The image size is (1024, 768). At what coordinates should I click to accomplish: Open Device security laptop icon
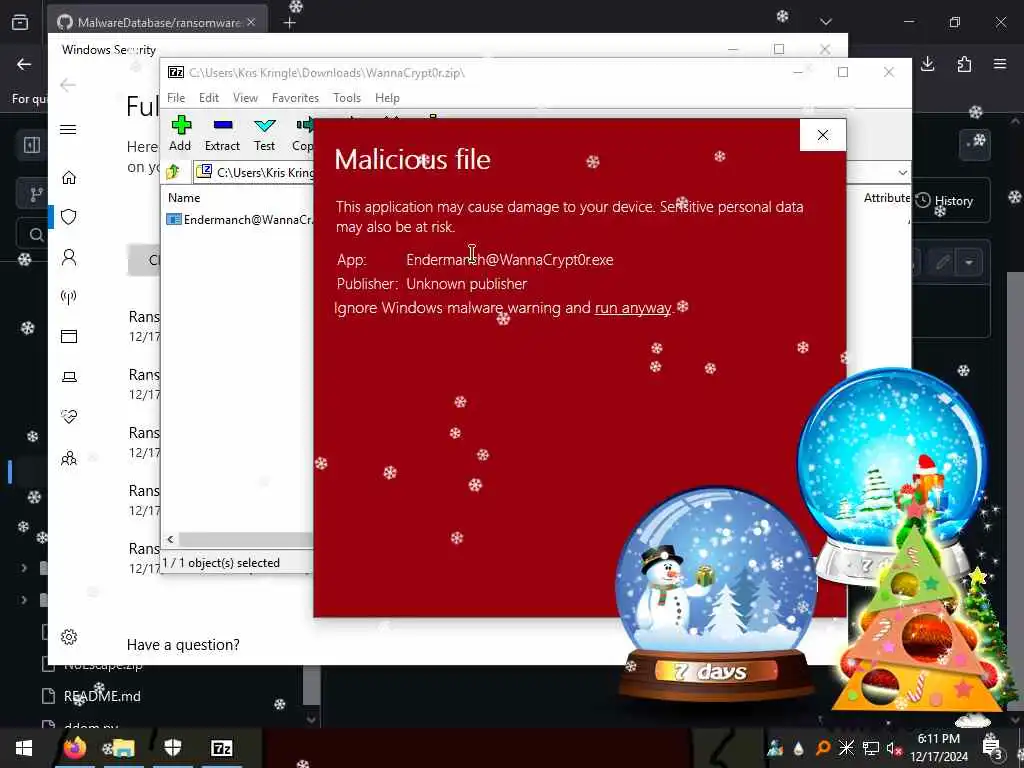click(x=69, y=377)
